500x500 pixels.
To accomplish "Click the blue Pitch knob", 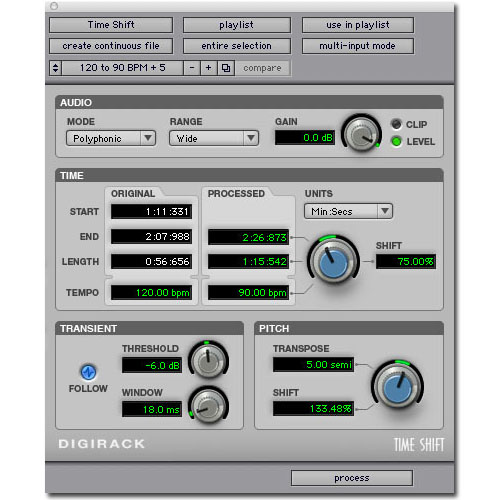I will 397,387.
